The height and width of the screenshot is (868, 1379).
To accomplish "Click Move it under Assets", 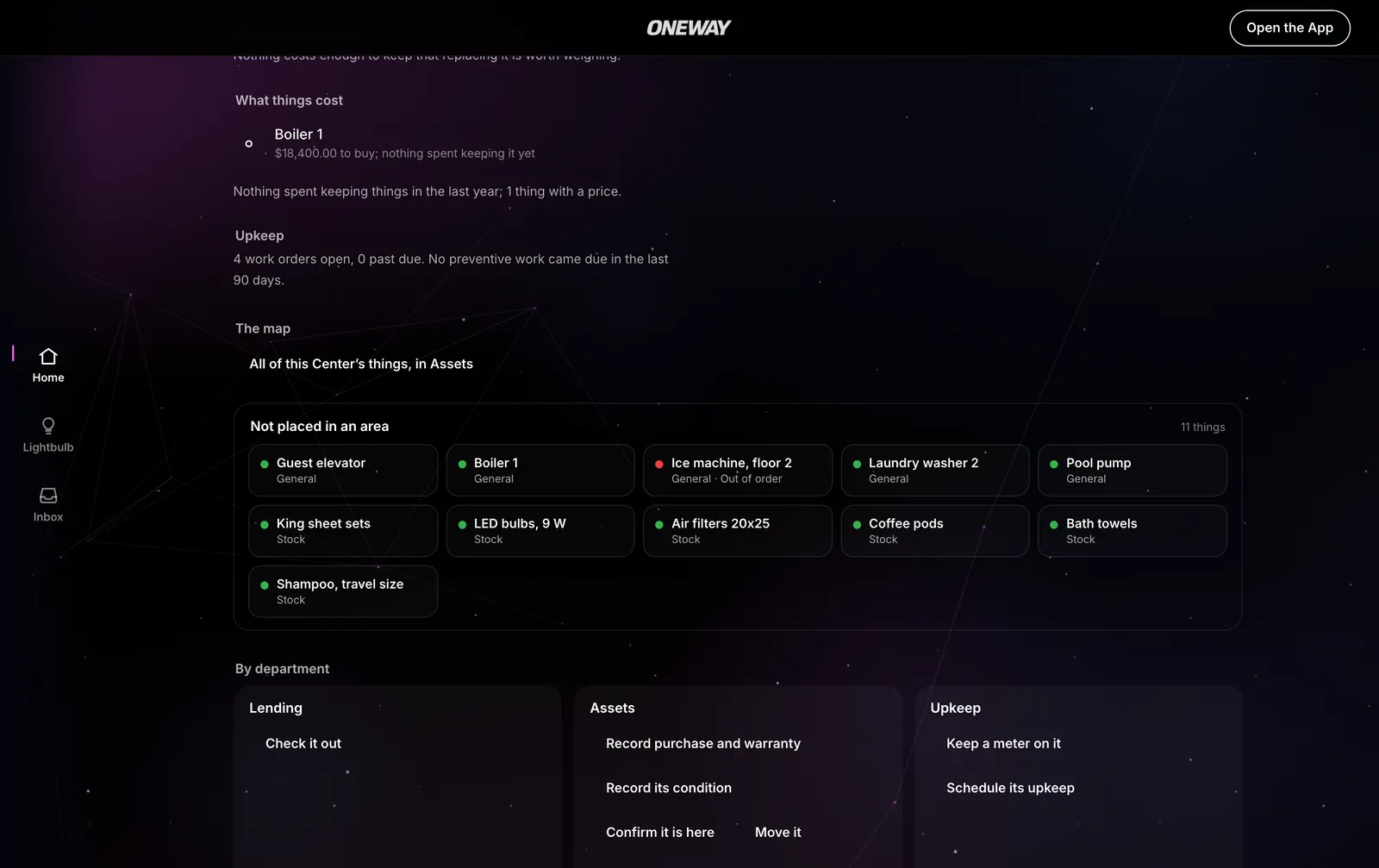I will (x=778, y=832).
